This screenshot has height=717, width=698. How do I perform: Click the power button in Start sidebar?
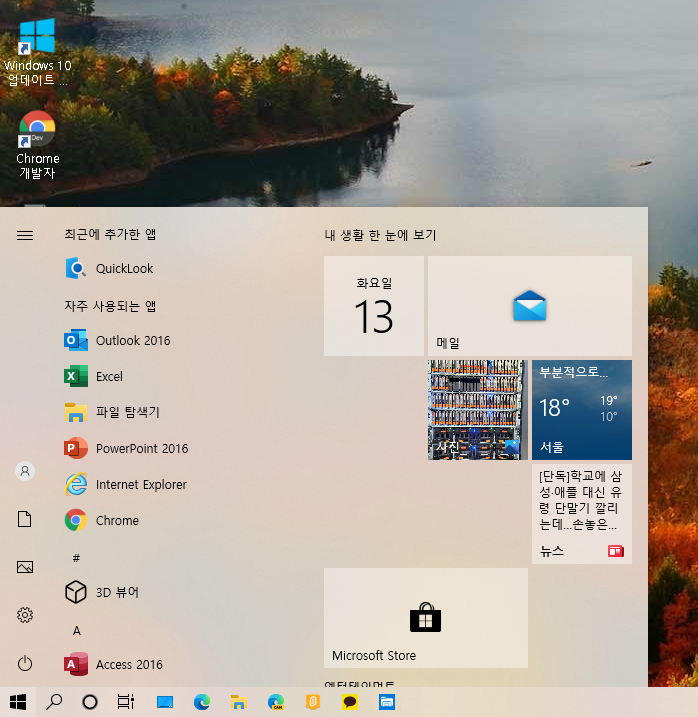pyautogui.click(x=25, y=663)
